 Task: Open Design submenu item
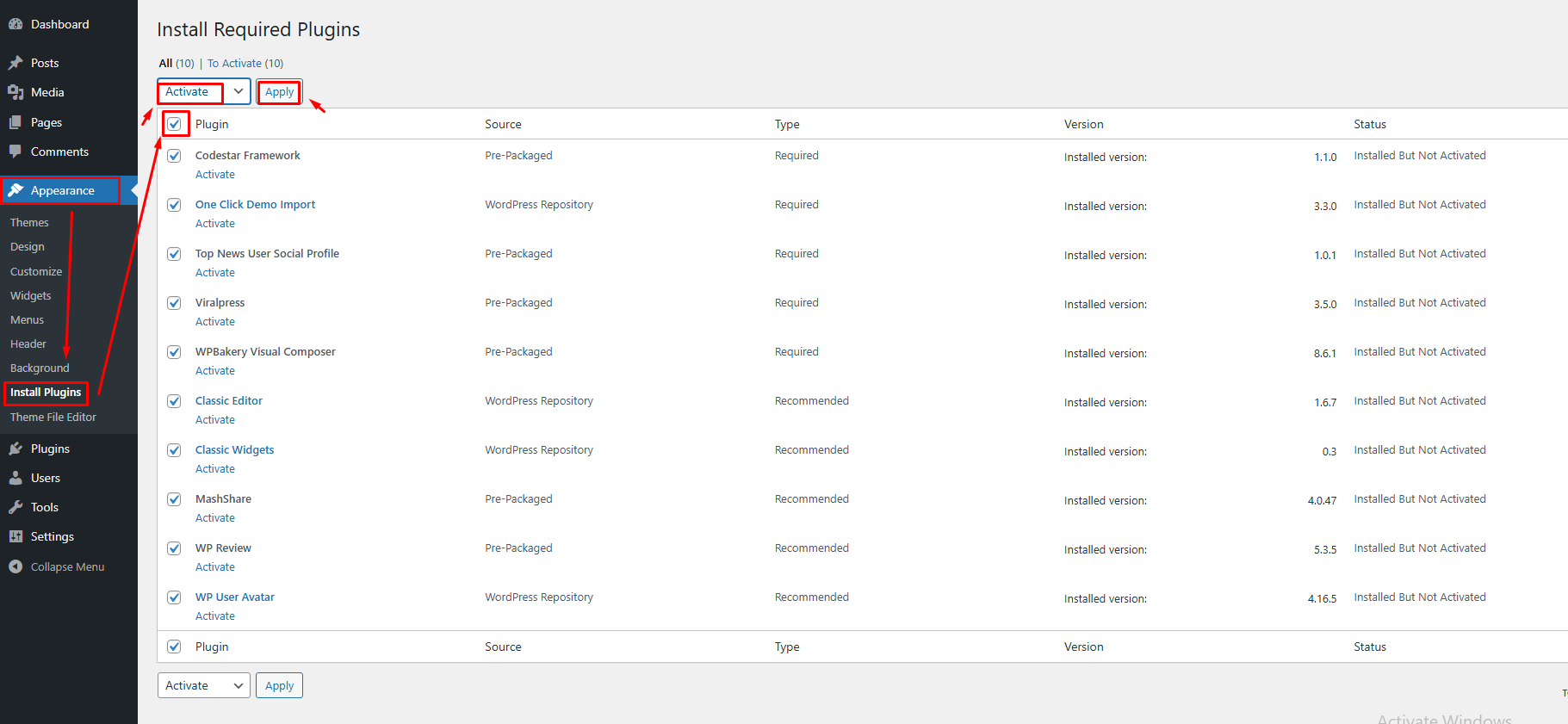28,246
